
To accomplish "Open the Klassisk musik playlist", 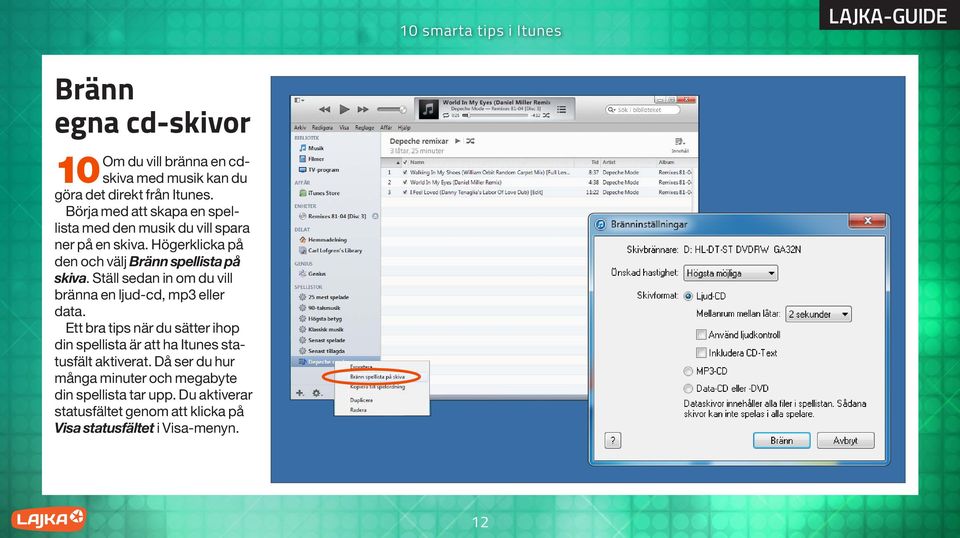I will 321,329.
